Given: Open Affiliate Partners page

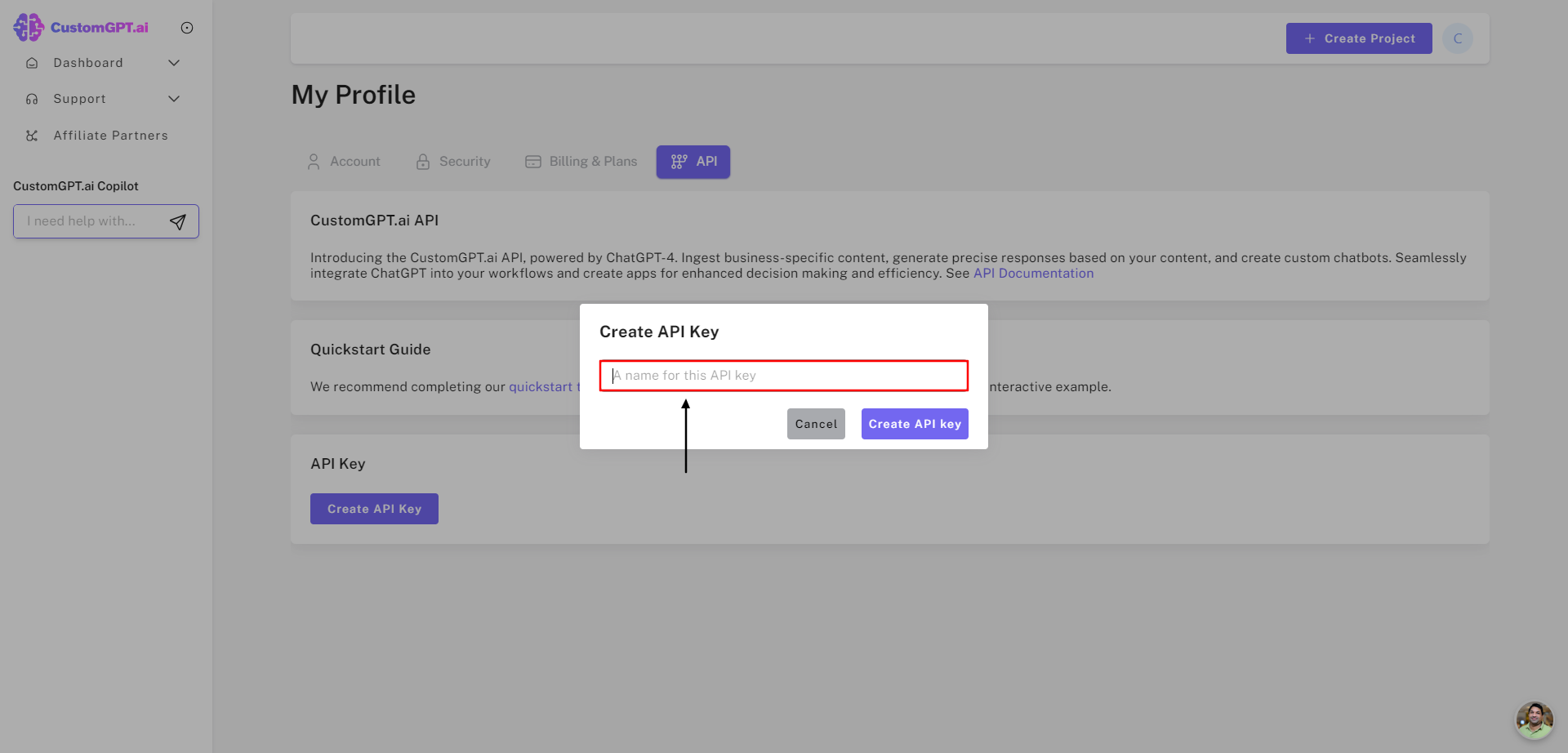Looking at the screenshot, I should coord(110,136).
